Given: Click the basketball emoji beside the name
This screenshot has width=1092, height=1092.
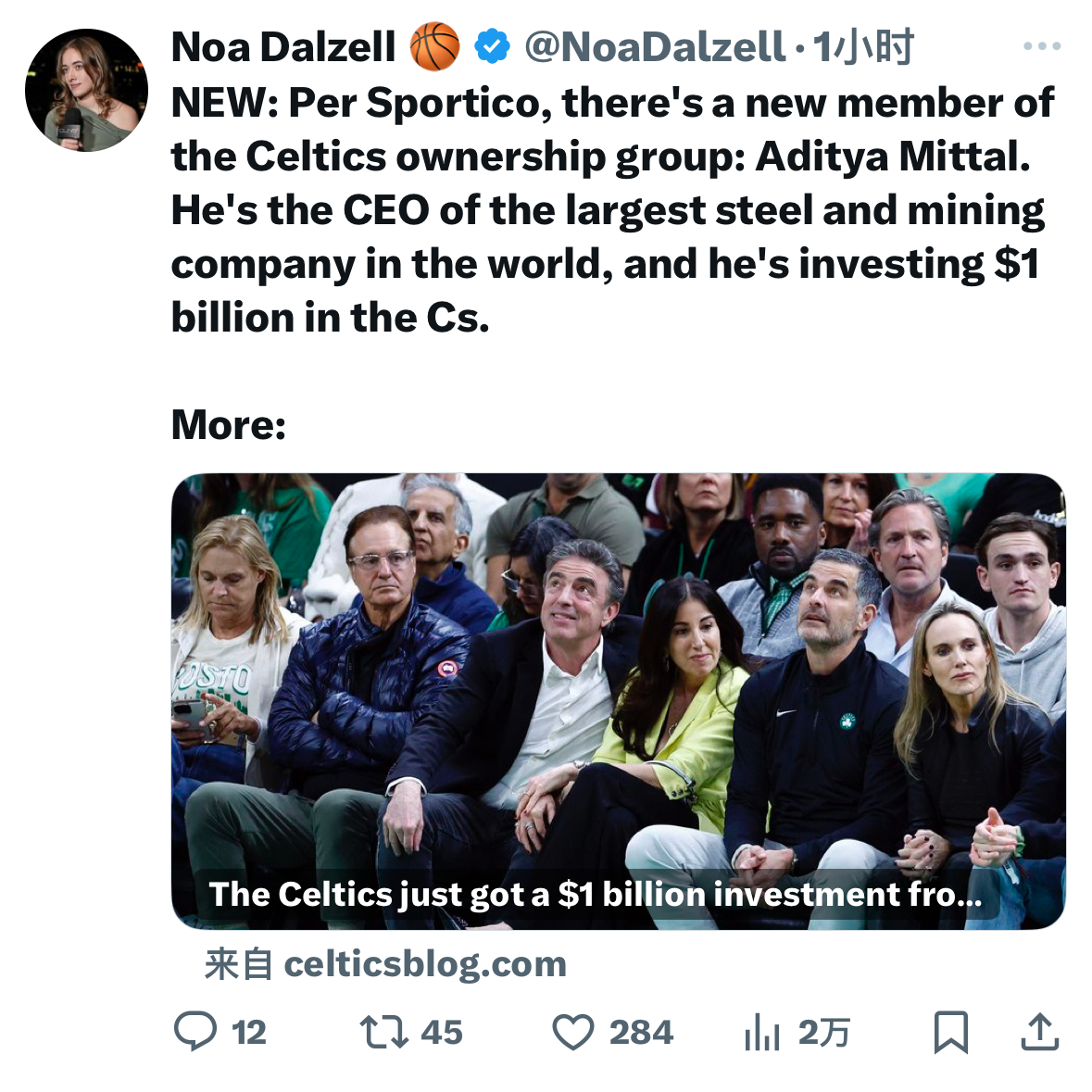Looking at the screenshot, I should click(x=434, y=46).
